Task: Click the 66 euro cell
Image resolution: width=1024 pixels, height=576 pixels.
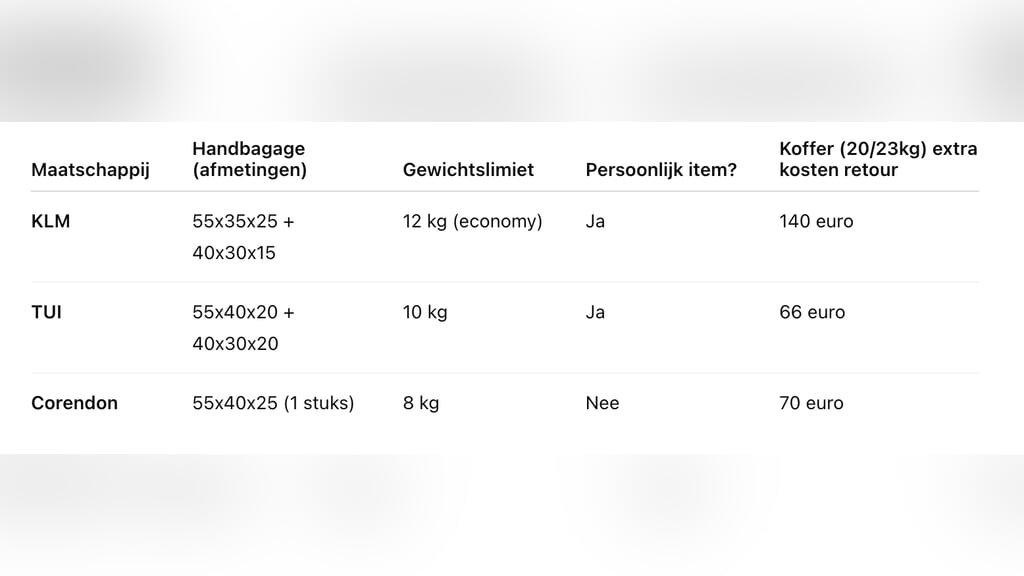Action: point(812,312)
